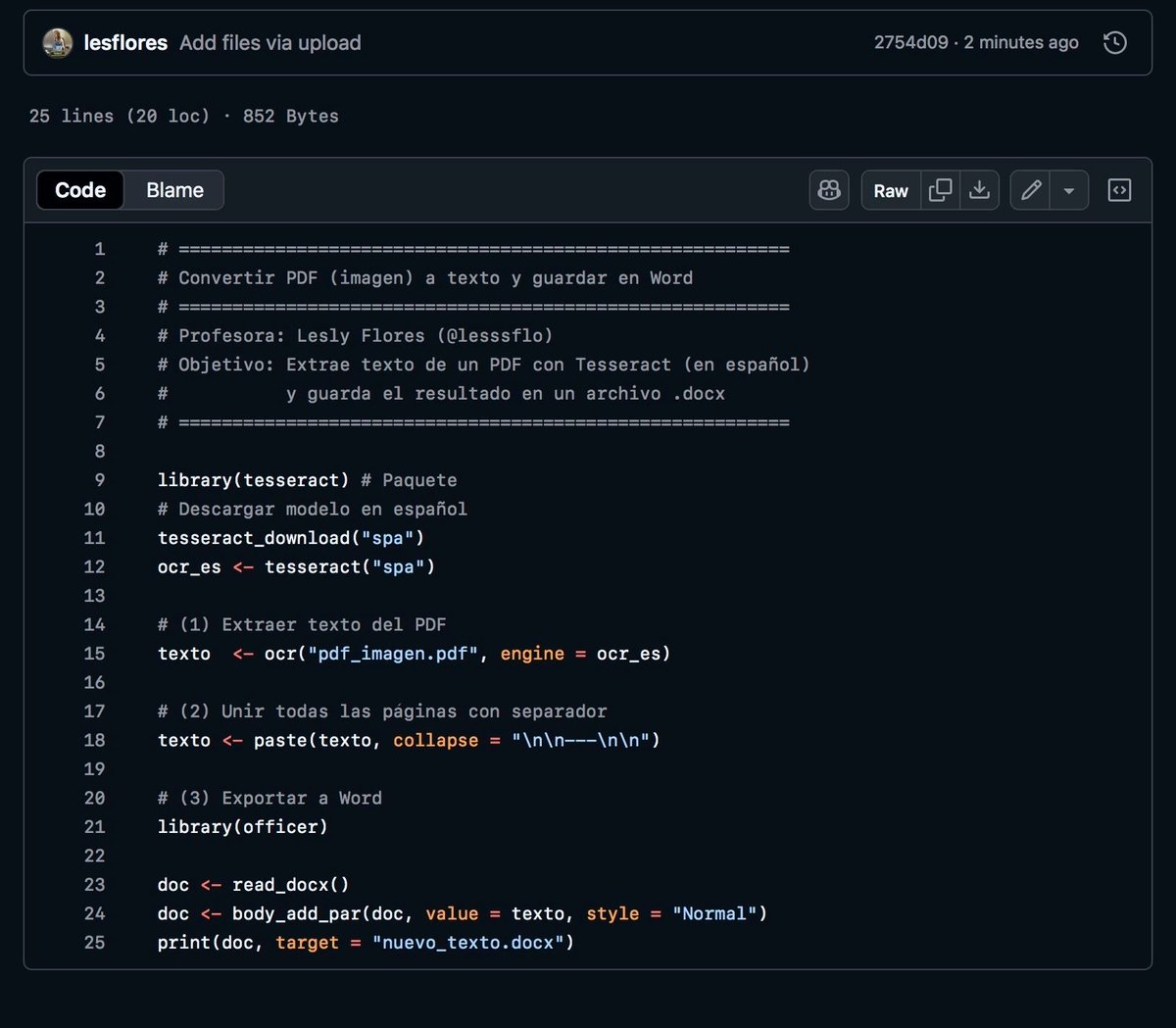The height and width of the screenshot is (1028, 1176).
Task: Click the 'library(tesseract)' code text
Action: 253,480
